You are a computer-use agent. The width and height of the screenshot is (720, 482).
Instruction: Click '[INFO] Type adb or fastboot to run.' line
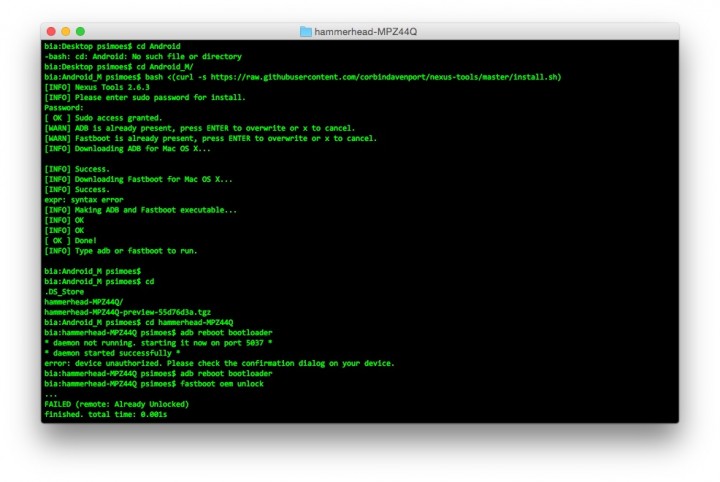pyautogui.click(x=121, y=251)
